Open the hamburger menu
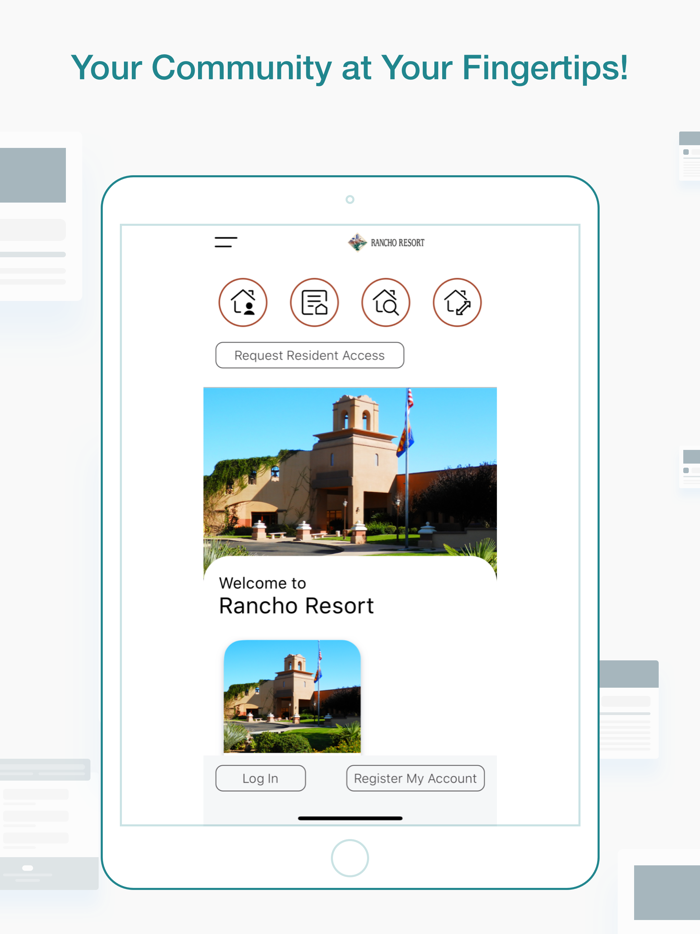 coord(226,242)
